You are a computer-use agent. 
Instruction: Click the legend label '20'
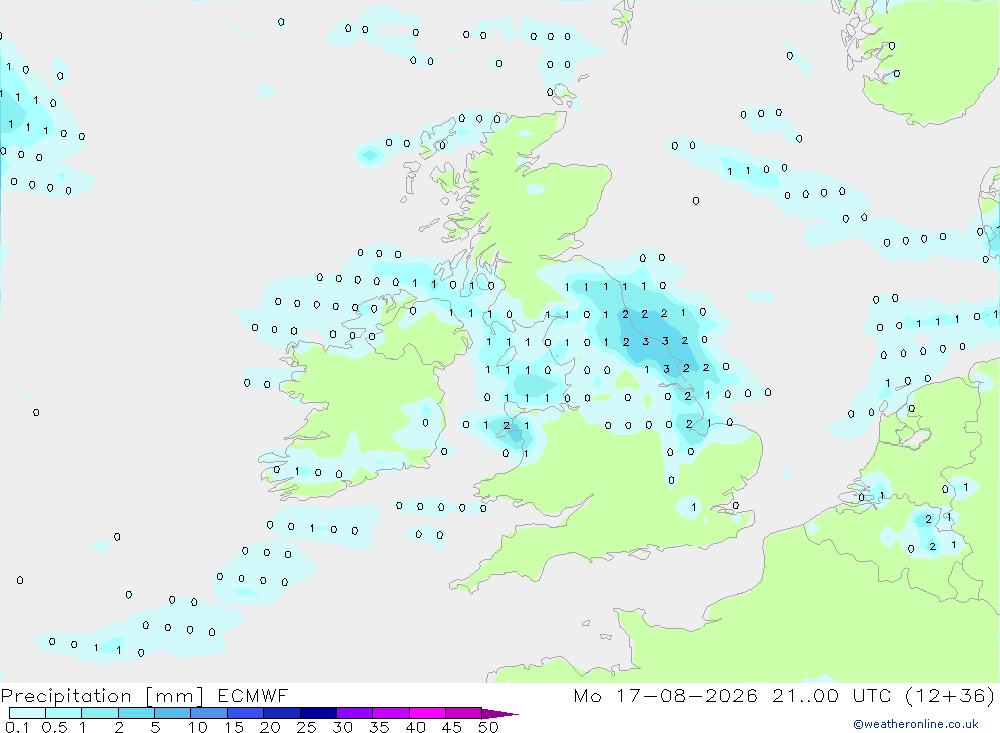click(x=270, y=727)
